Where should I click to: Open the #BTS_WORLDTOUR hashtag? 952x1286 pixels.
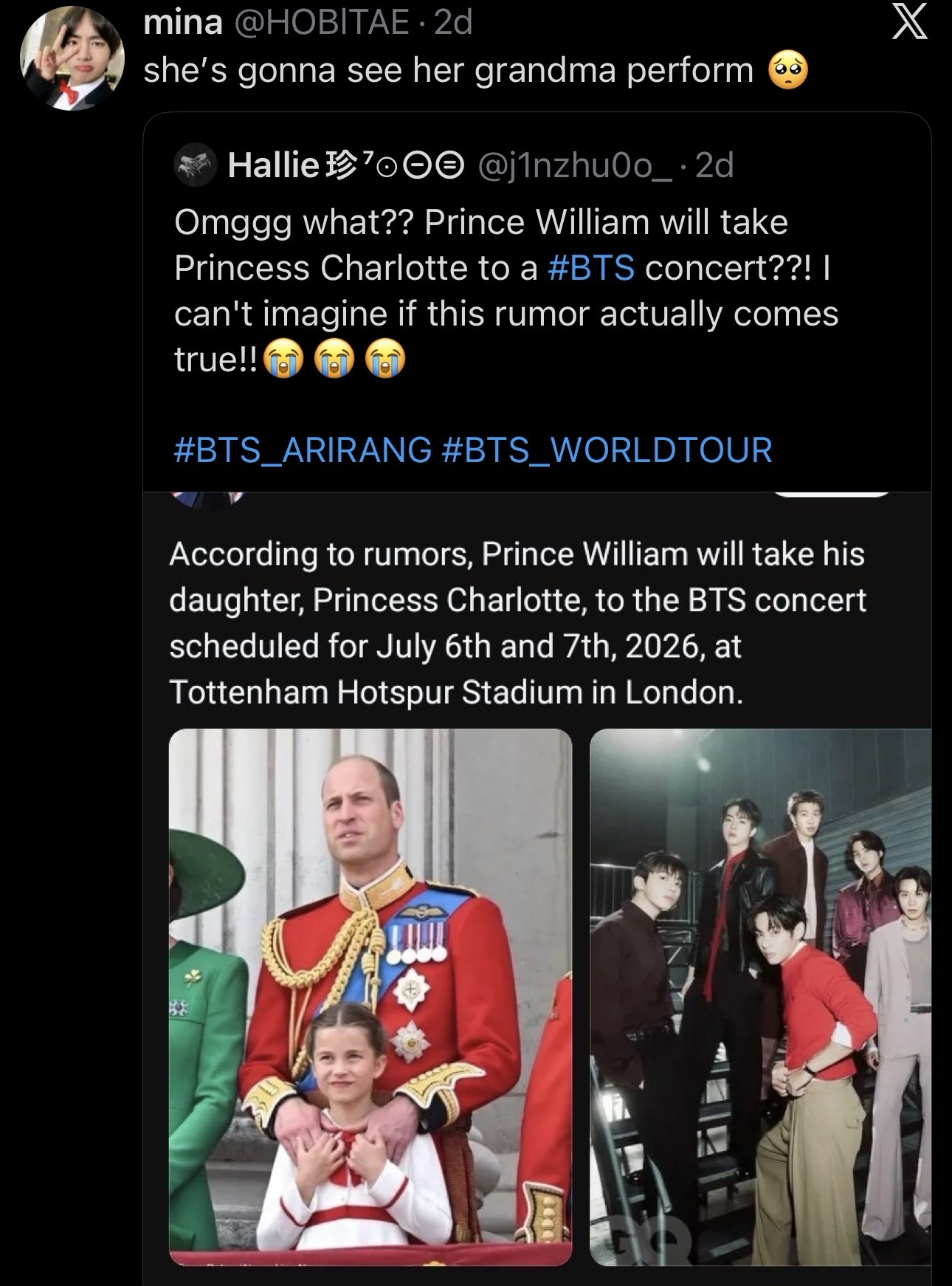(606, 450)
